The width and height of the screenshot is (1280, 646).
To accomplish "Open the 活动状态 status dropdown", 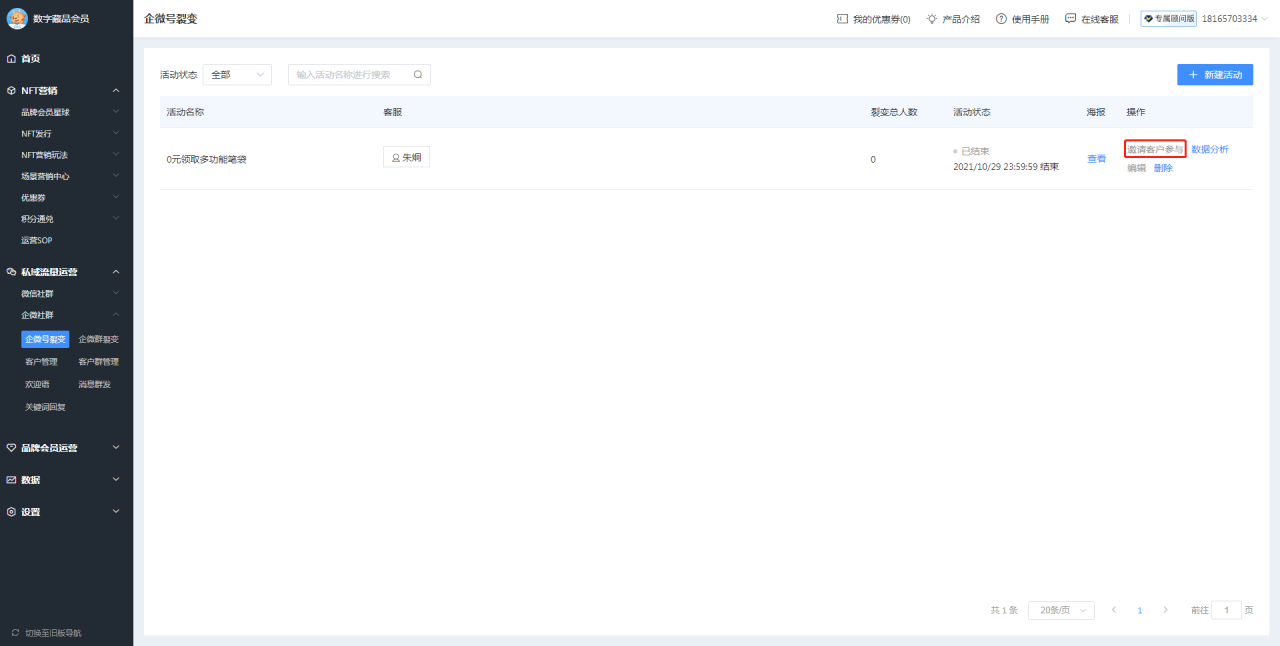I will (237, 74).
